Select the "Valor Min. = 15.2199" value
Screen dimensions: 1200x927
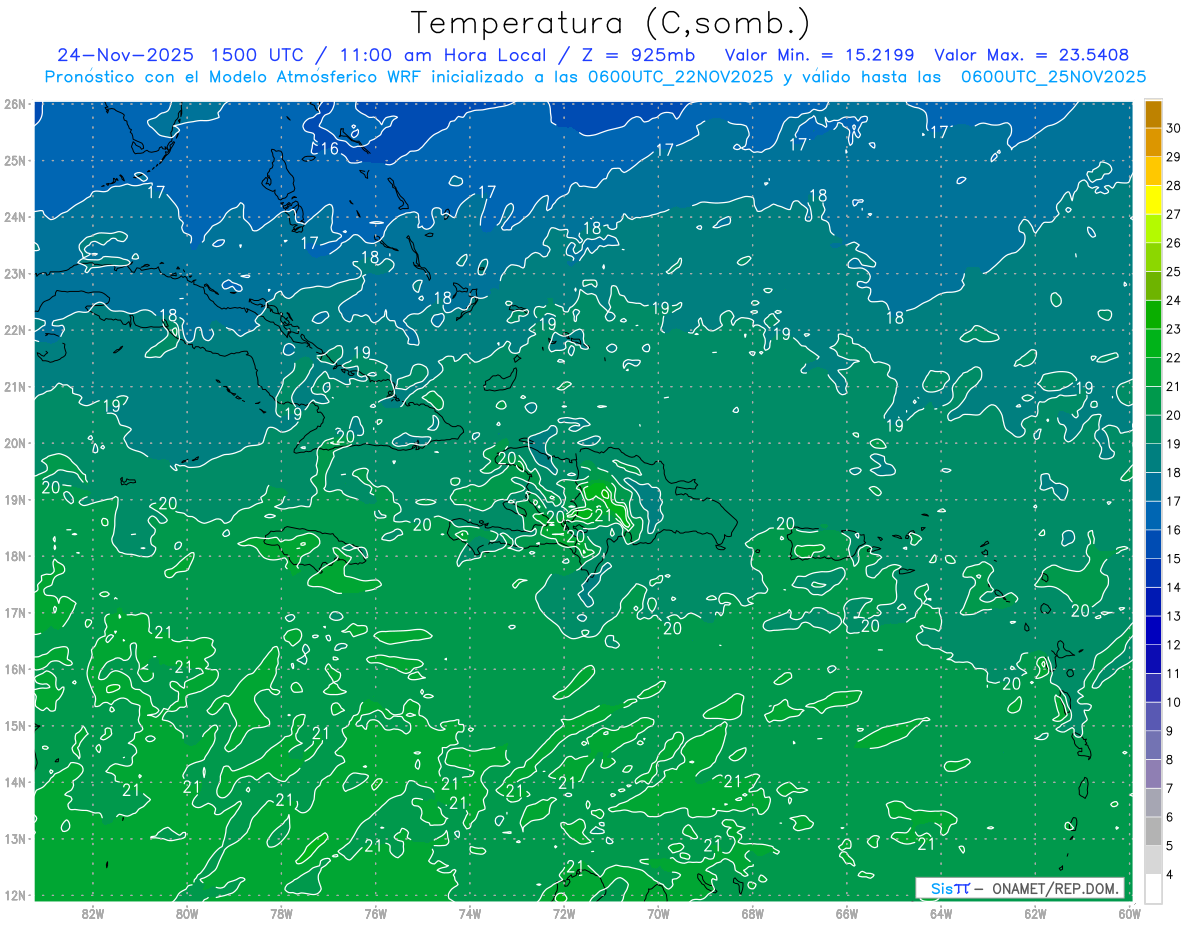tap(819, 55)
